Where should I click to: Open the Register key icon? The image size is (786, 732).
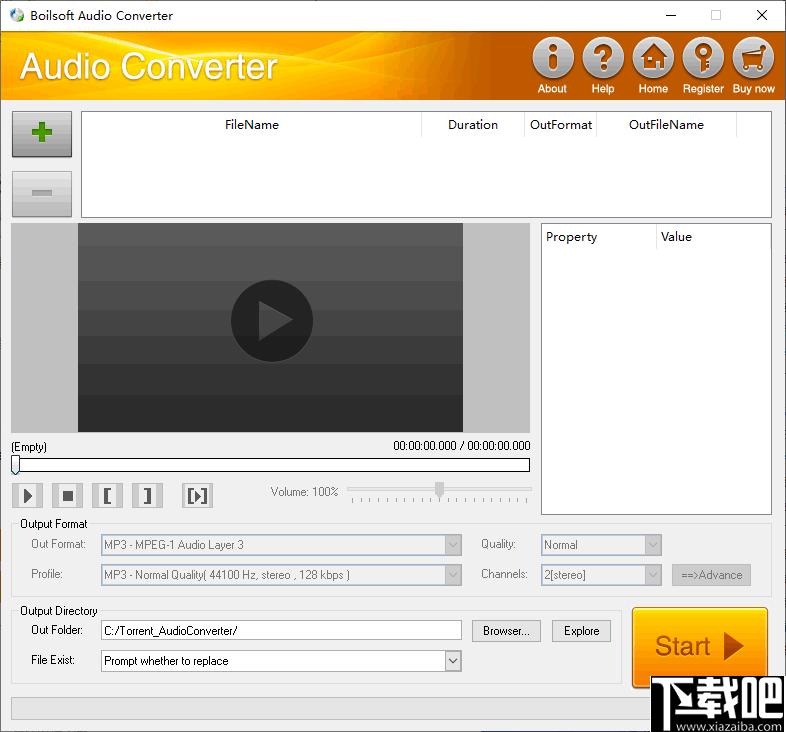[x=703, y=58]
